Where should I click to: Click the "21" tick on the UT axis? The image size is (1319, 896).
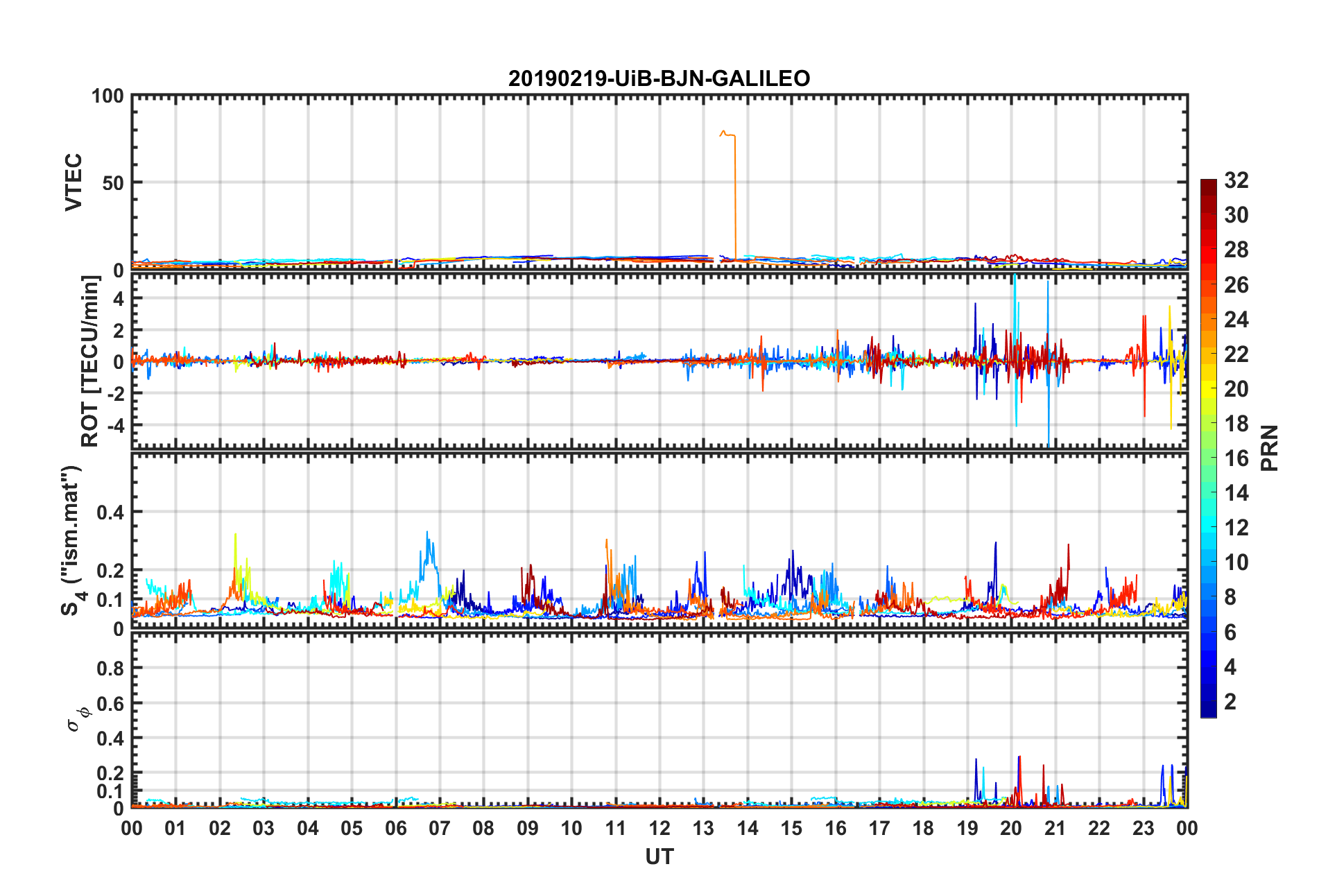click(1055, 829)
